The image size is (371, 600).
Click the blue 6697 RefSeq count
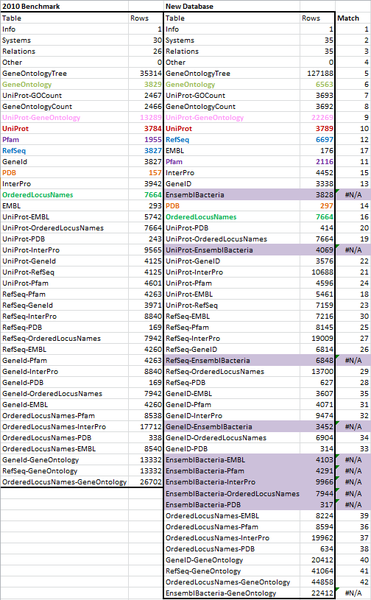[x=317, y=140]
